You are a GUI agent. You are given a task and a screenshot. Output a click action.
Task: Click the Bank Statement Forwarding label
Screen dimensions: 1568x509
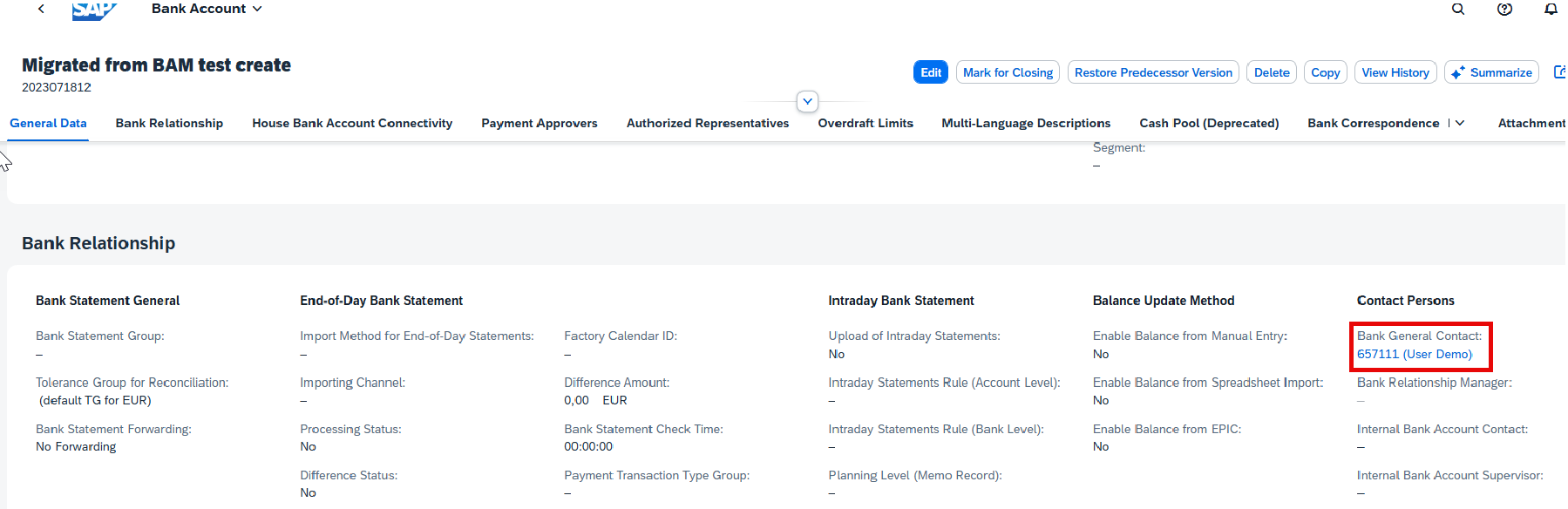point(113,429)
